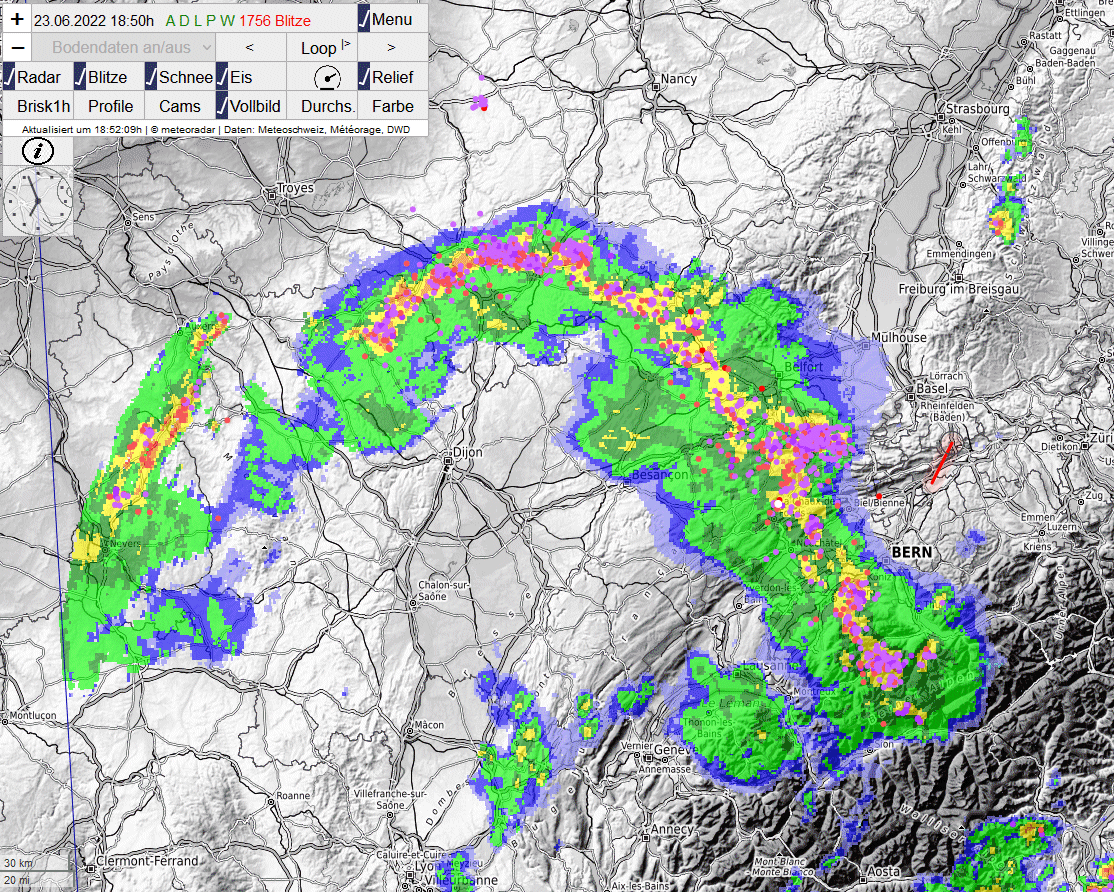Toggle the Menu checkbox

click(391, 19)
